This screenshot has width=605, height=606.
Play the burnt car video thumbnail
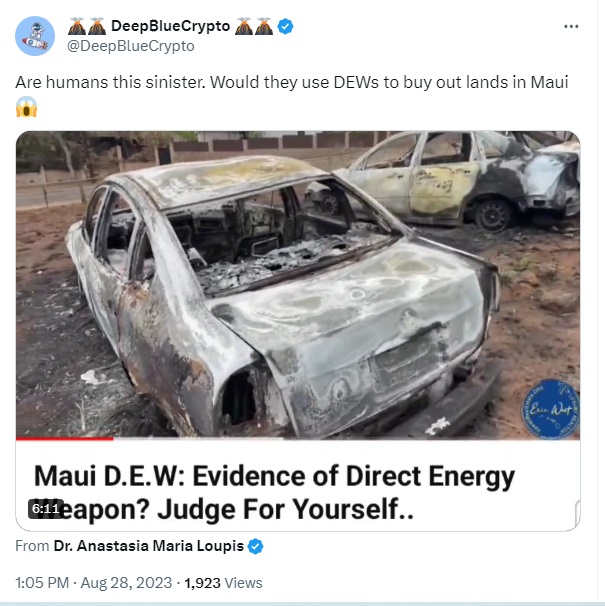coord(298,284)
